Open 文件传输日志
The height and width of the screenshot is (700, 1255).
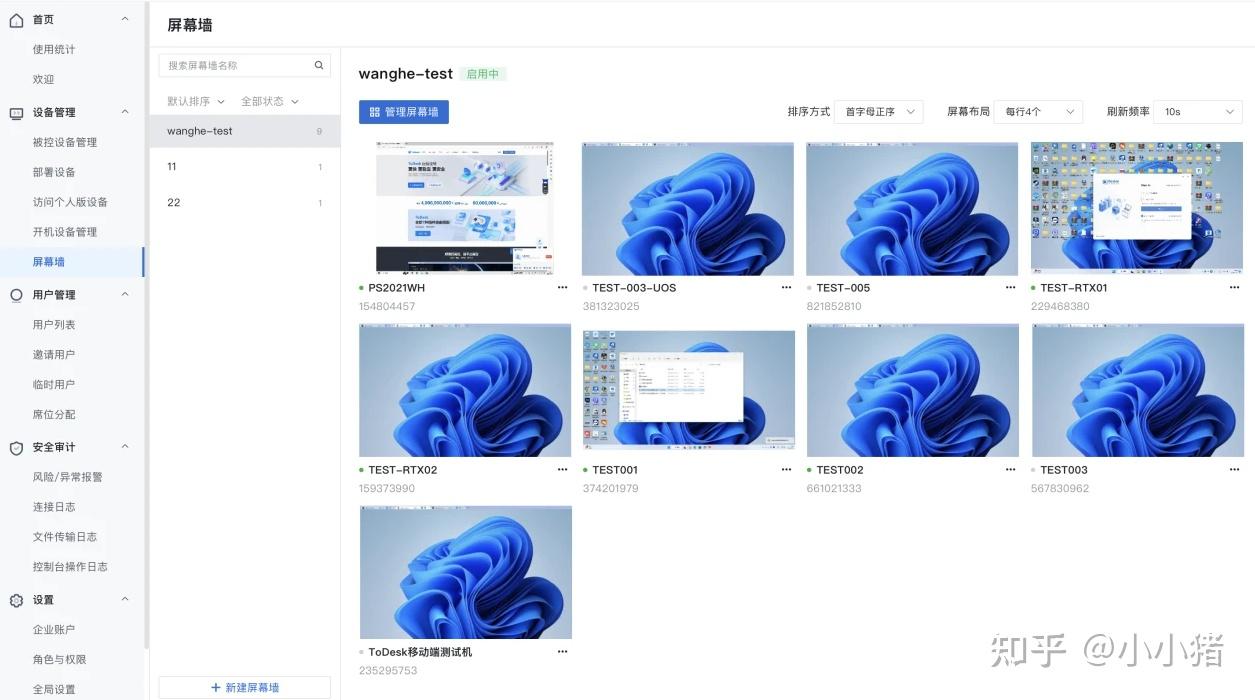click(65, 537)
